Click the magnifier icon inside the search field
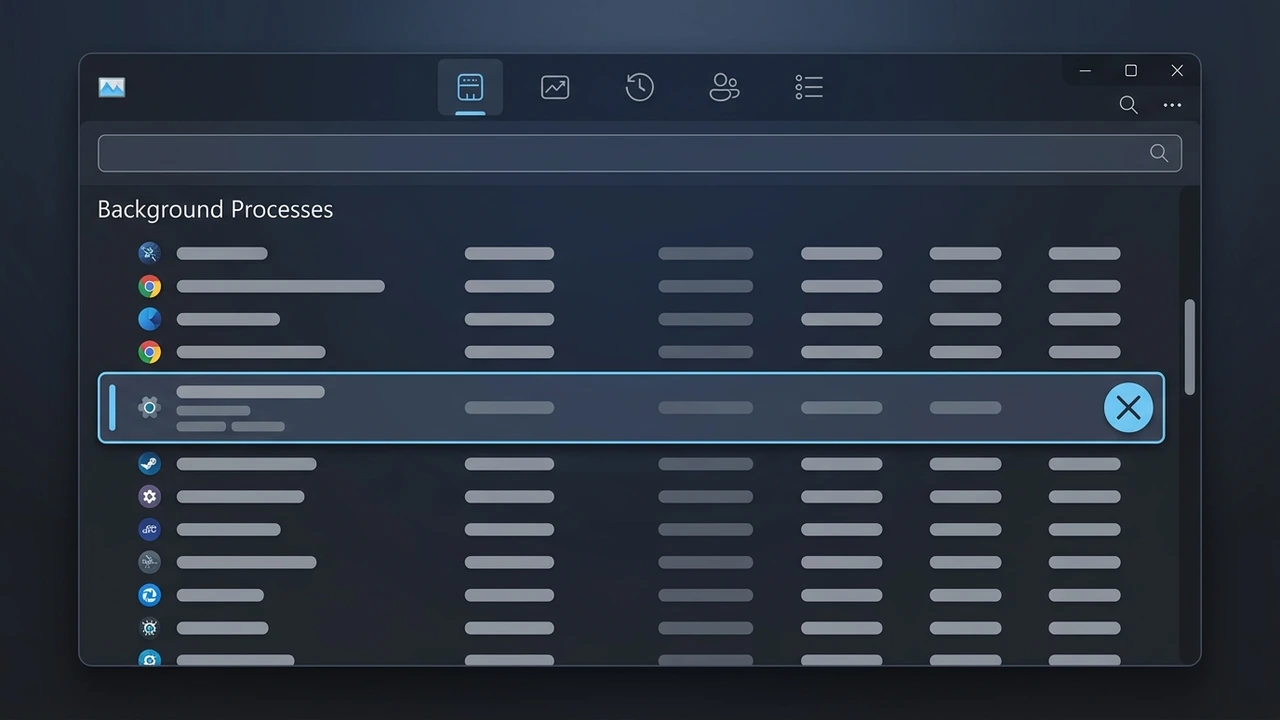The height and width of the screenshot is (720, 1280). tap(1159, 153)
